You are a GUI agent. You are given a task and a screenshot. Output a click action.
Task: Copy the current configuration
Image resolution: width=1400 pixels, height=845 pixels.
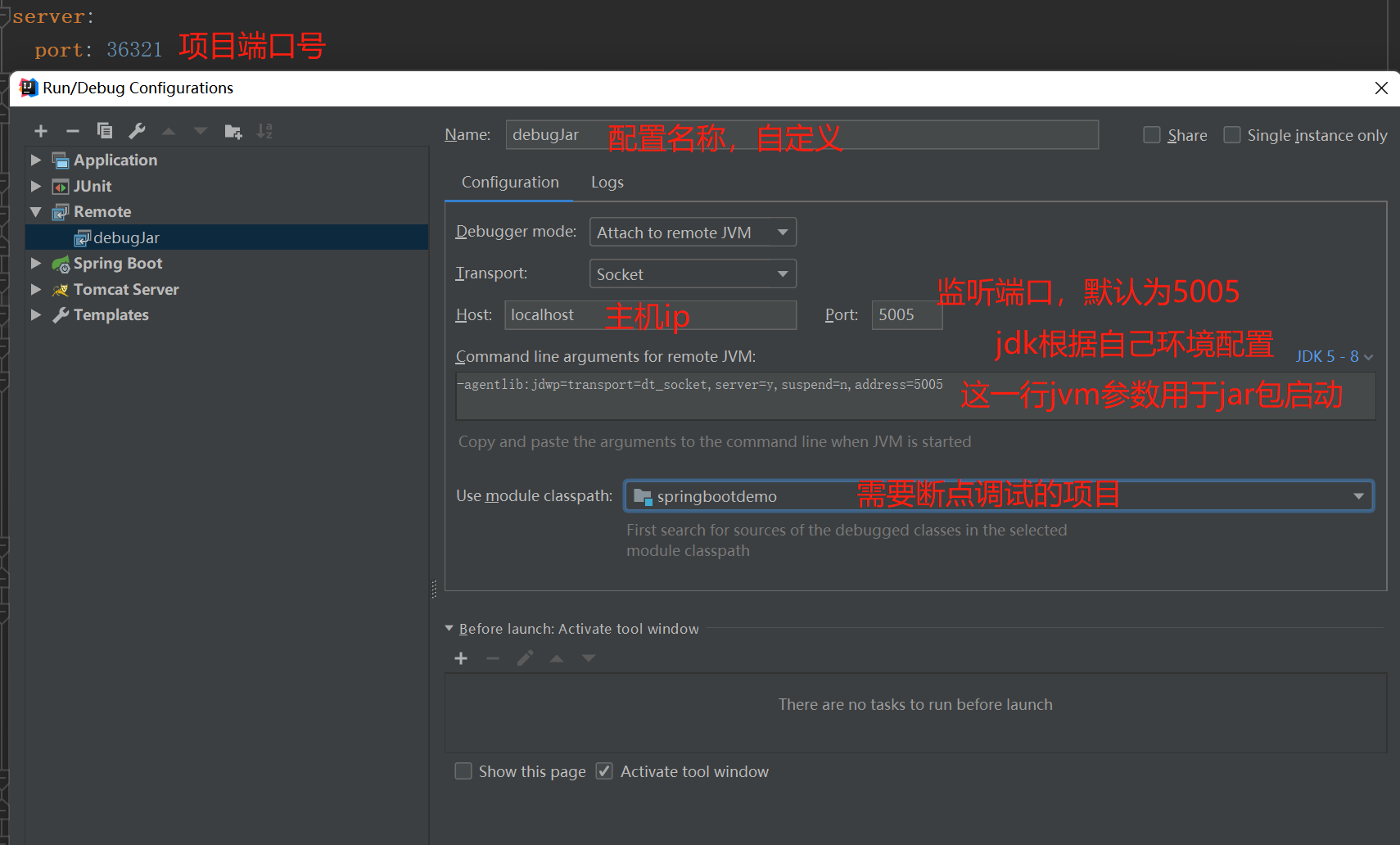click(x=105, y=131)
